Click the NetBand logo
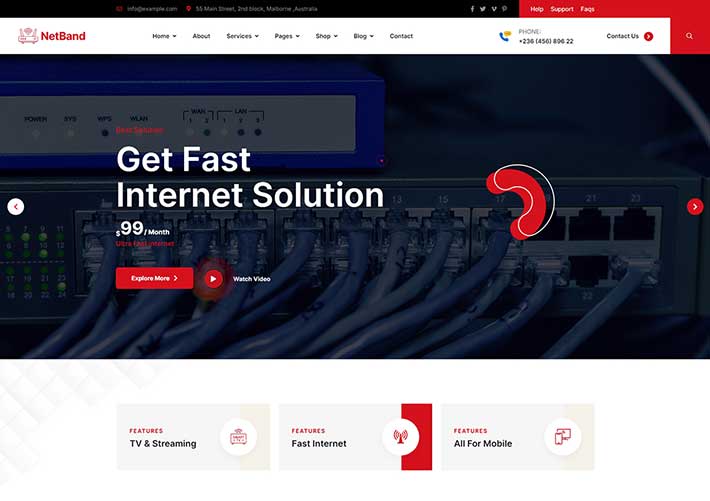Image resolution: width=710 pixels, height=501 pixels. pos(52,36)
